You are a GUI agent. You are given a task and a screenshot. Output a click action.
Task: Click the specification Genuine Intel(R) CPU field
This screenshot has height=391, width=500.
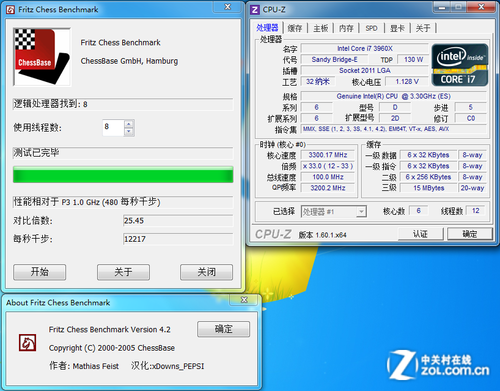[x=393, y=96]
